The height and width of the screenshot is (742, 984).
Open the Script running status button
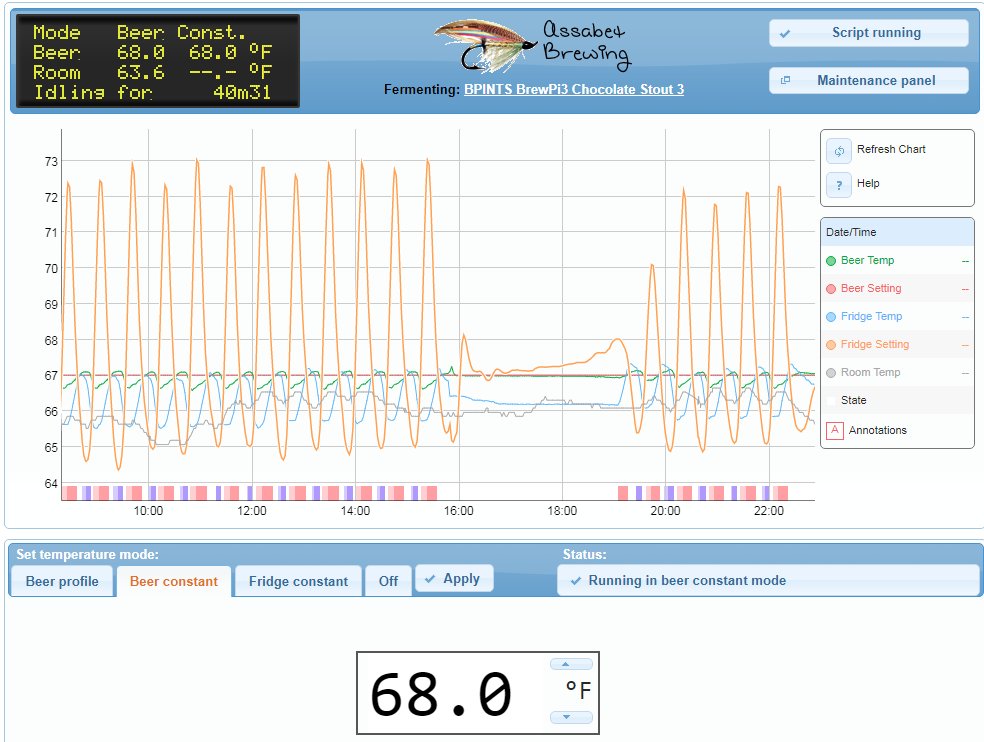coord(869,33)
